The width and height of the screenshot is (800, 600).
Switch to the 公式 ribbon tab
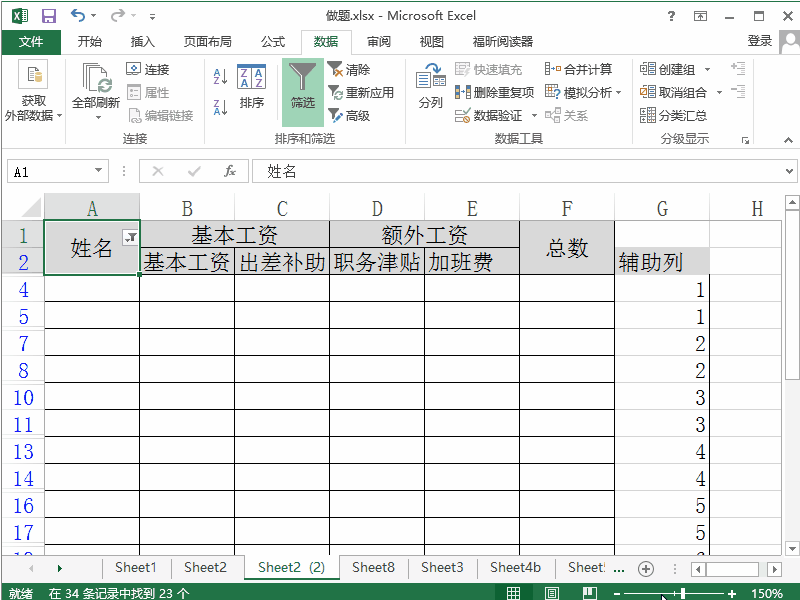pos(273,43)
